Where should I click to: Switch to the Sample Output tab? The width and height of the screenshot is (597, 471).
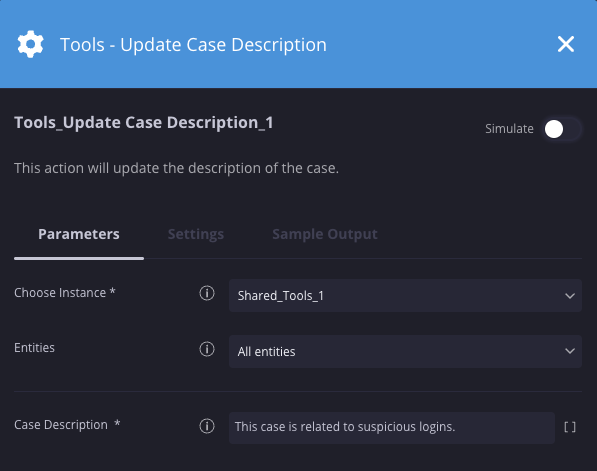pyautogui.click(x=325, y=234)
